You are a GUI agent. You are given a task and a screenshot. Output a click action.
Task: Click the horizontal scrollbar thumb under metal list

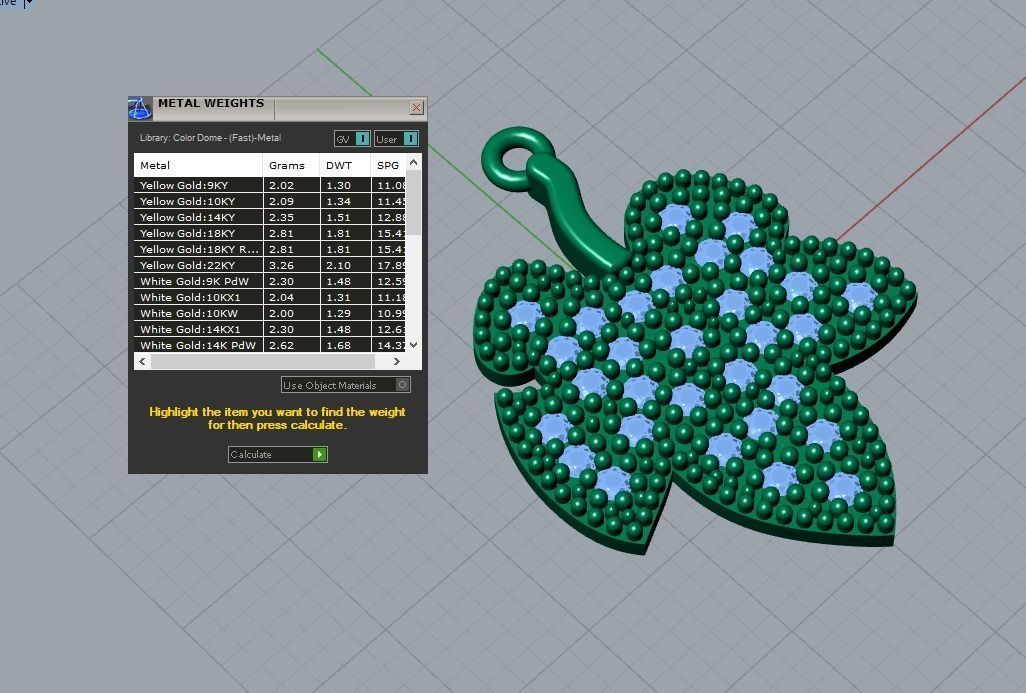tap(263, 361)
